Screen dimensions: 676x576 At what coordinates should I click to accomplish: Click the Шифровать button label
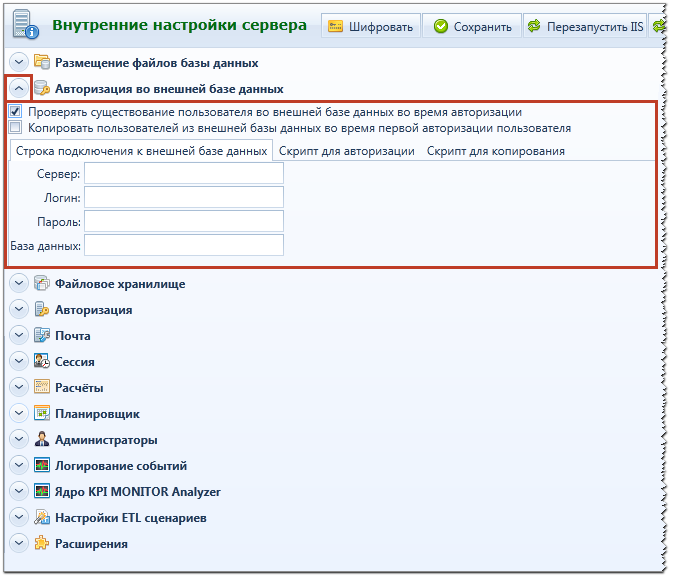point(381,27)
